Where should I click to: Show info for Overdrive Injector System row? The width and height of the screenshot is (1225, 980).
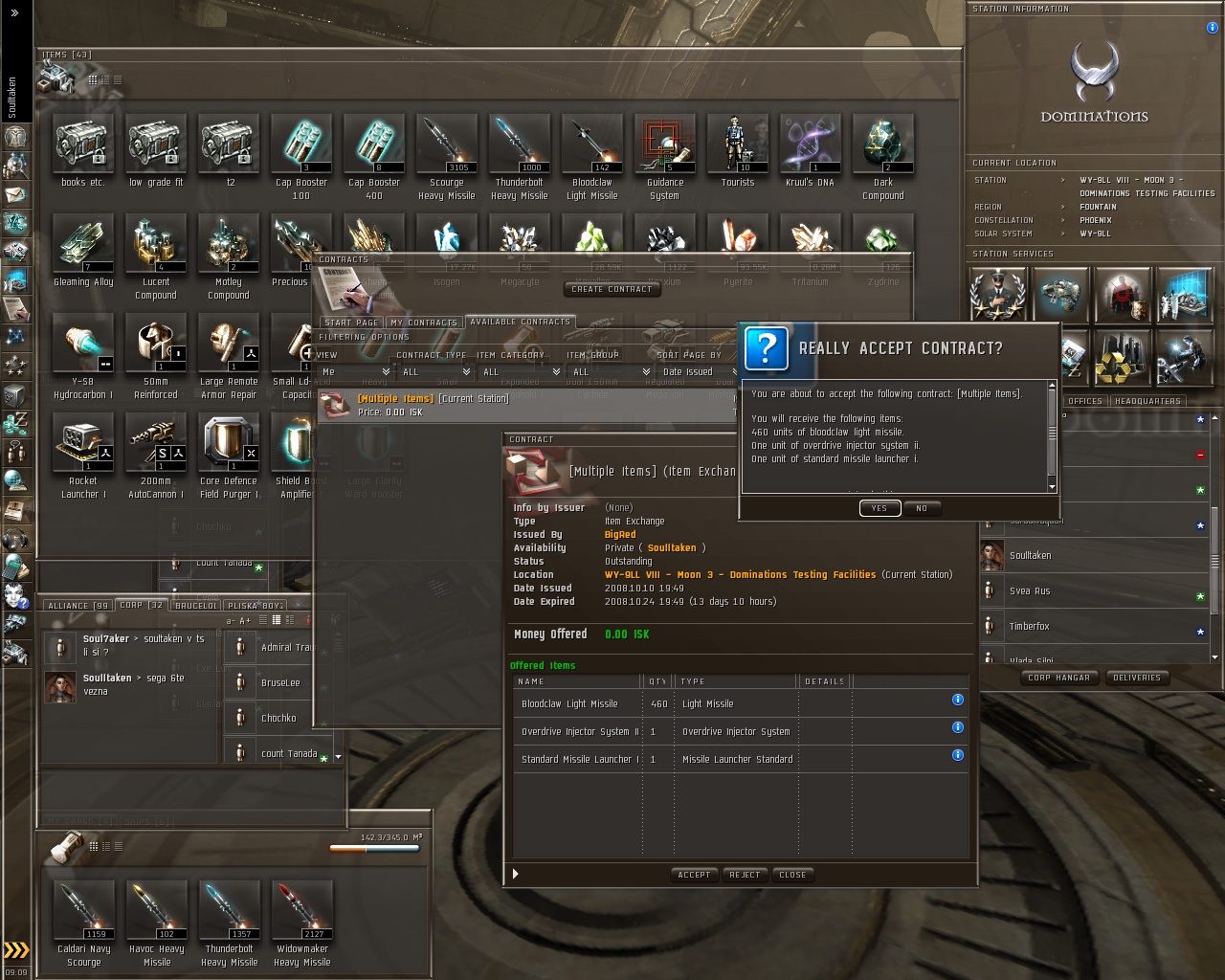click(x=957, y=727)
